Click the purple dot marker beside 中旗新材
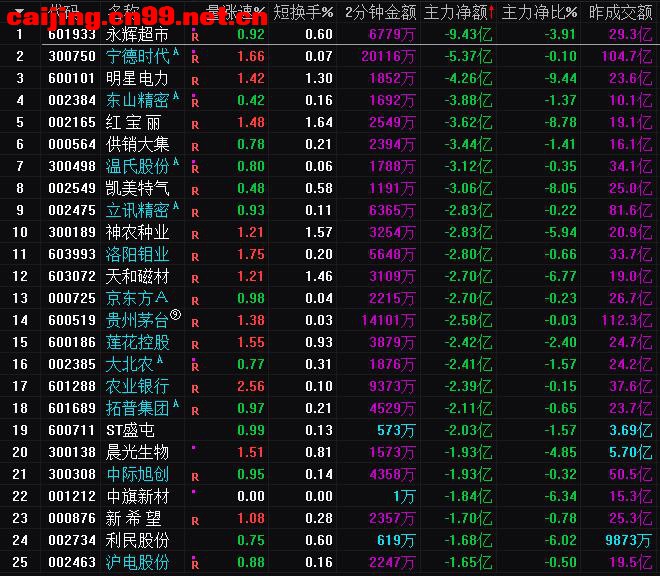The width and height of the screenshot is (660, 576). (x=194, y=491)
